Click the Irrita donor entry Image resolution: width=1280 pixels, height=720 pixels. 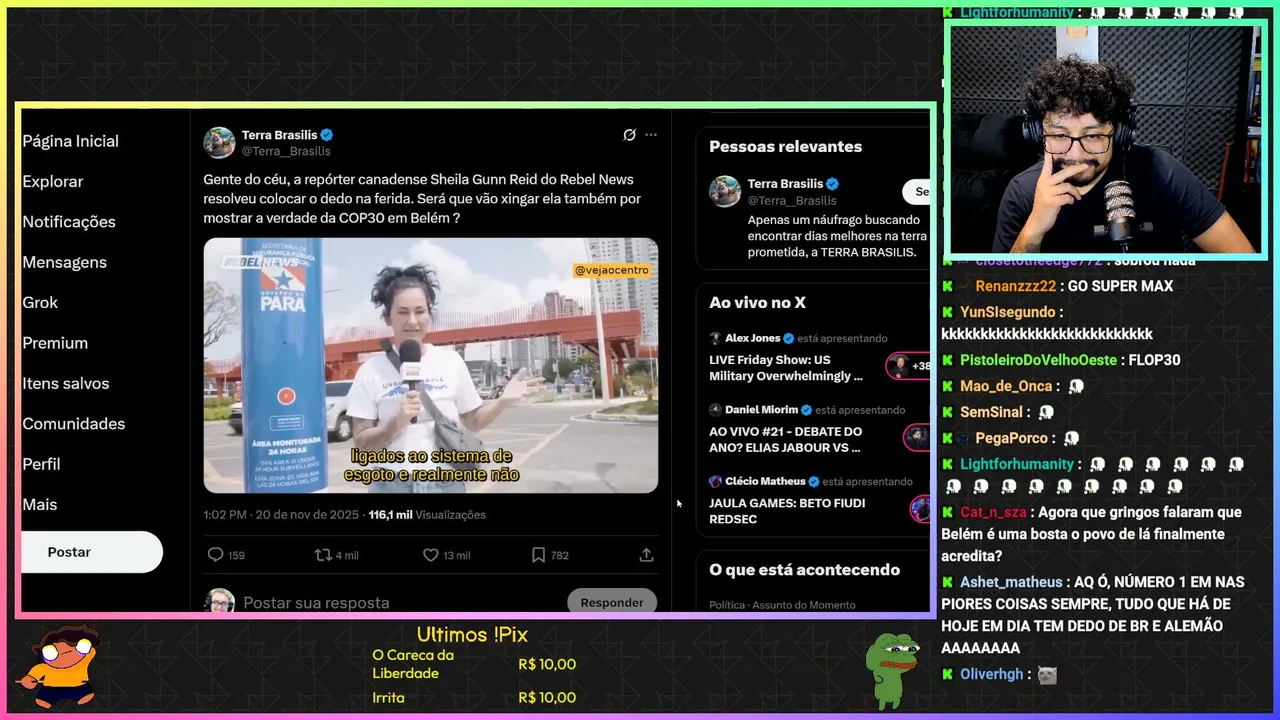[x=388, y=698]
